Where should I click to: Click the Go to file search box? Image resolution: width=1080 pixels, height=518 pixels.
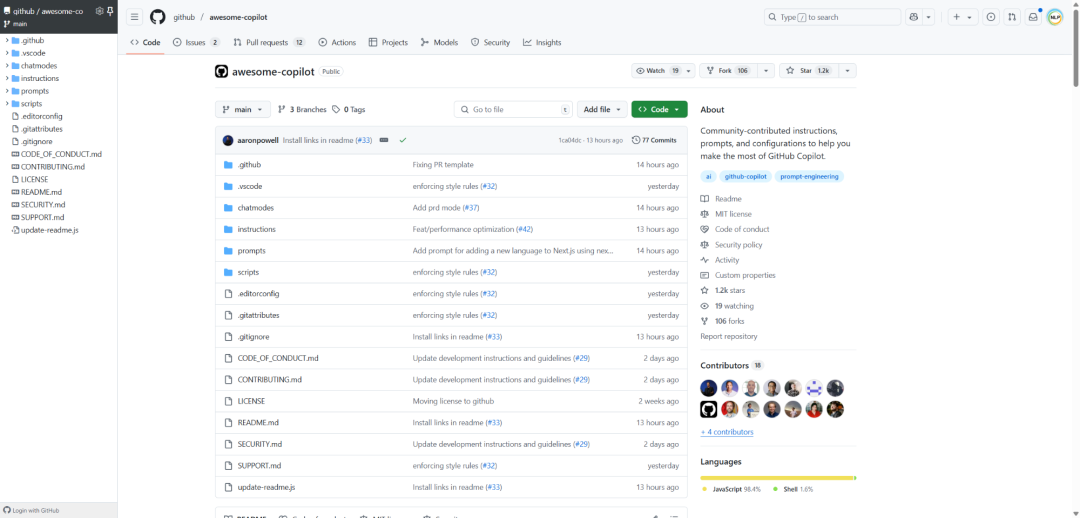coord(513,110)
